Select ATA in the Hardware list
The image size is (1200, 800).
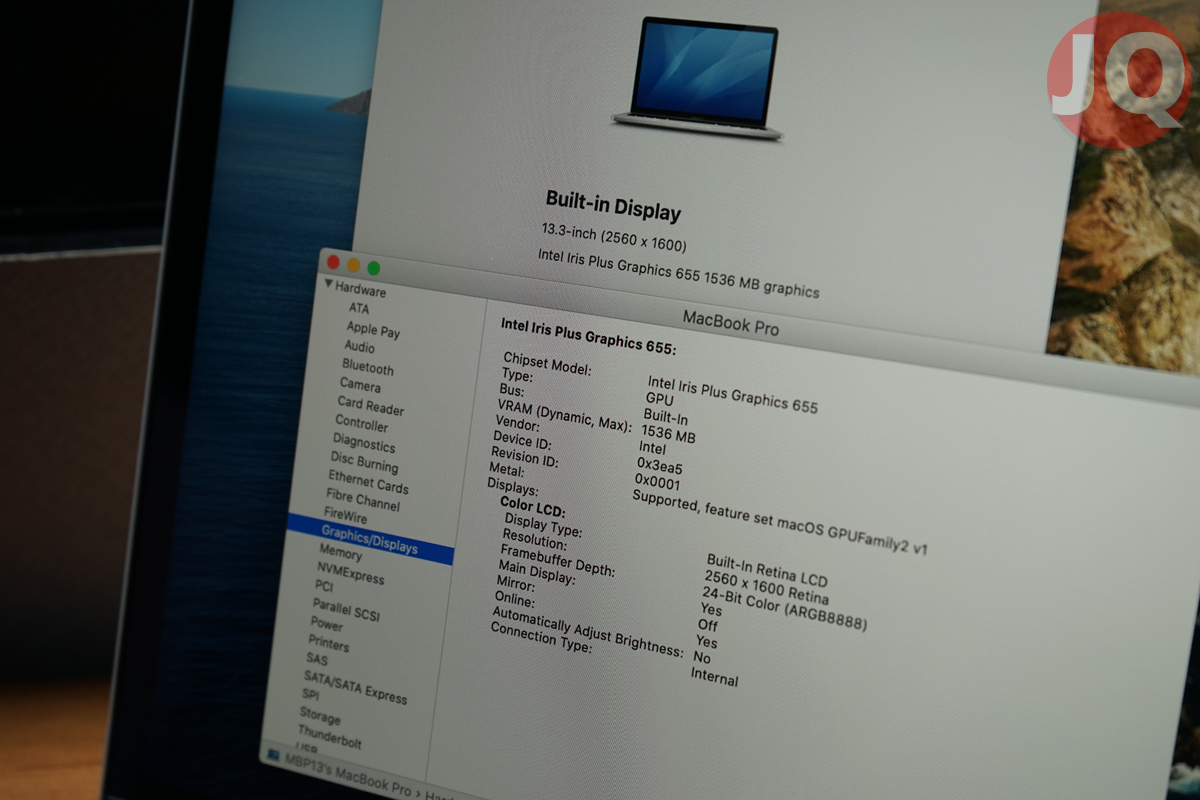point(358,309)
